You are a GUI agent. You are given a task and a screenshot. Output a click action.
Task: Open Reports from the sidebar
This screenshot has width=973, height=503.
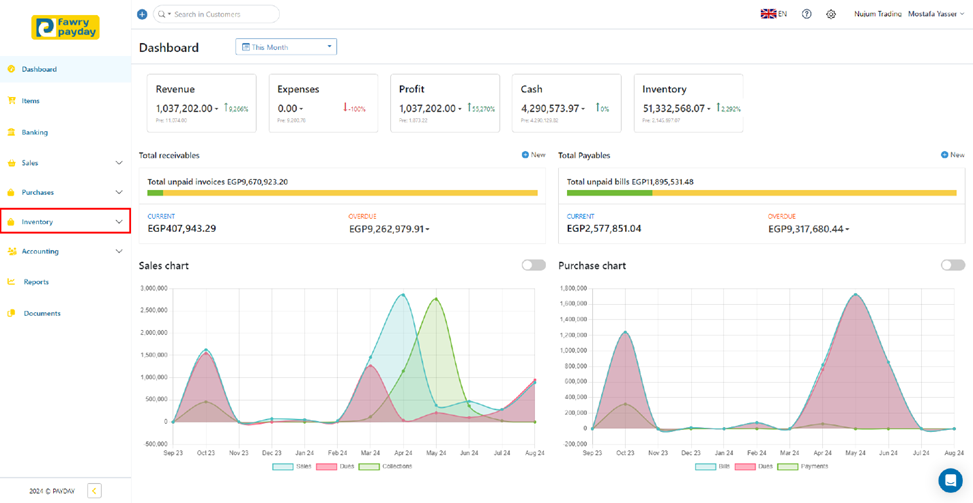point(36,282)
